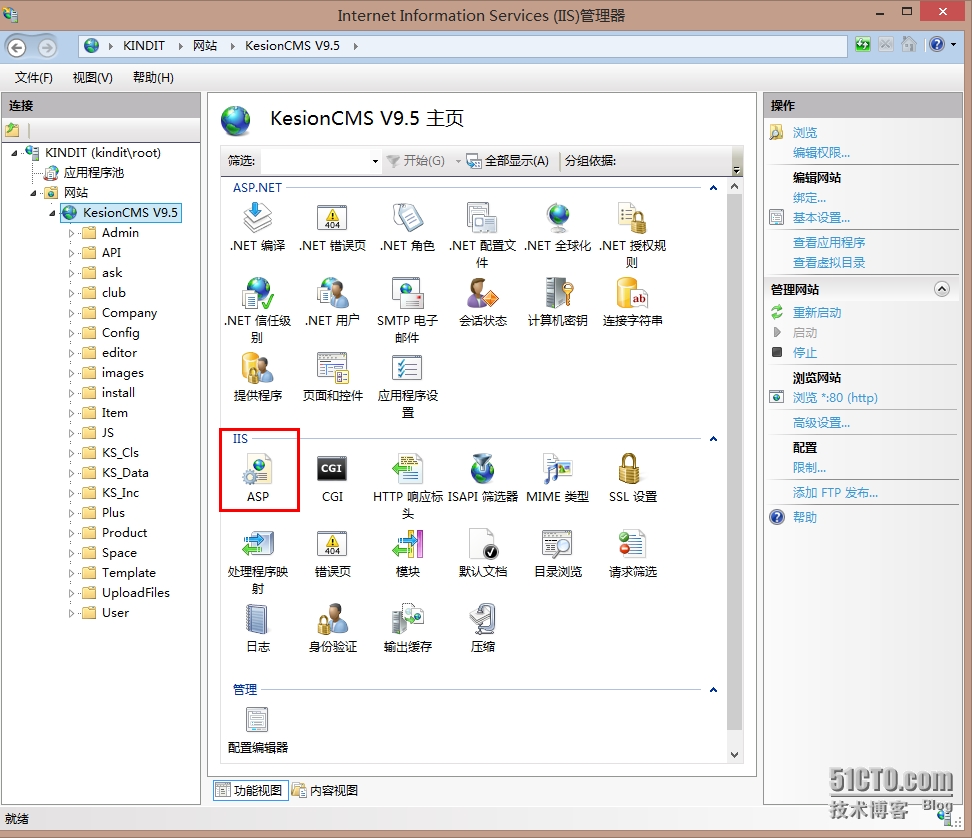Open the 筛选 filter dropdown
The height and width of the screenshot is (838, 972).
(x=375, y=161)
